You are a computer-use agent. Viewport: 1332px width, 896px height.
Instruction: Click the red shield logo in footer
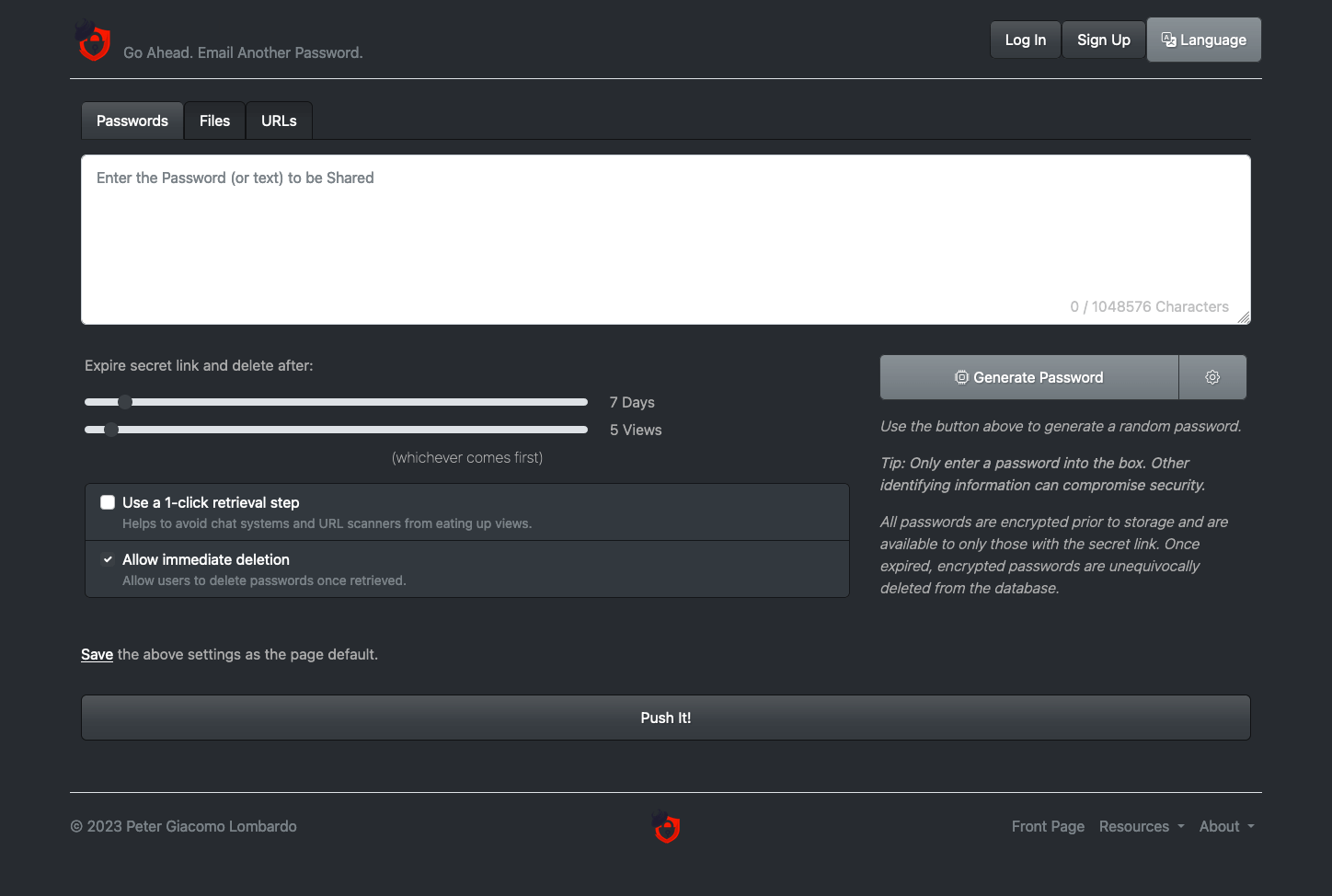tap(666, 826)
